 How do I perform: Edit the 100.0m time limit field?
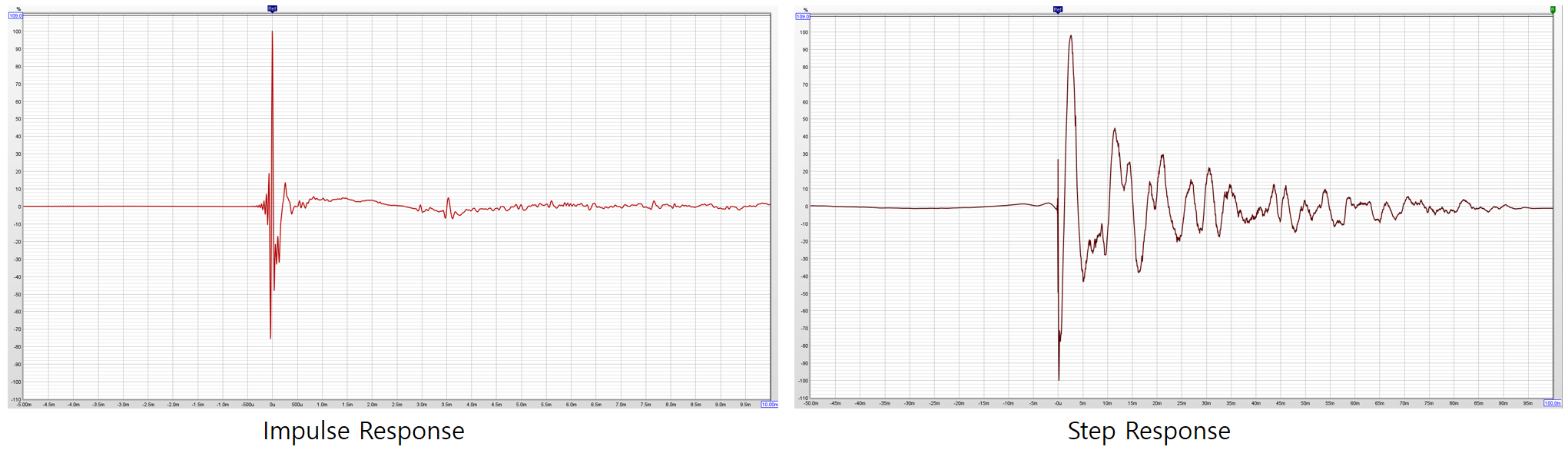[x=1553, y=403]
